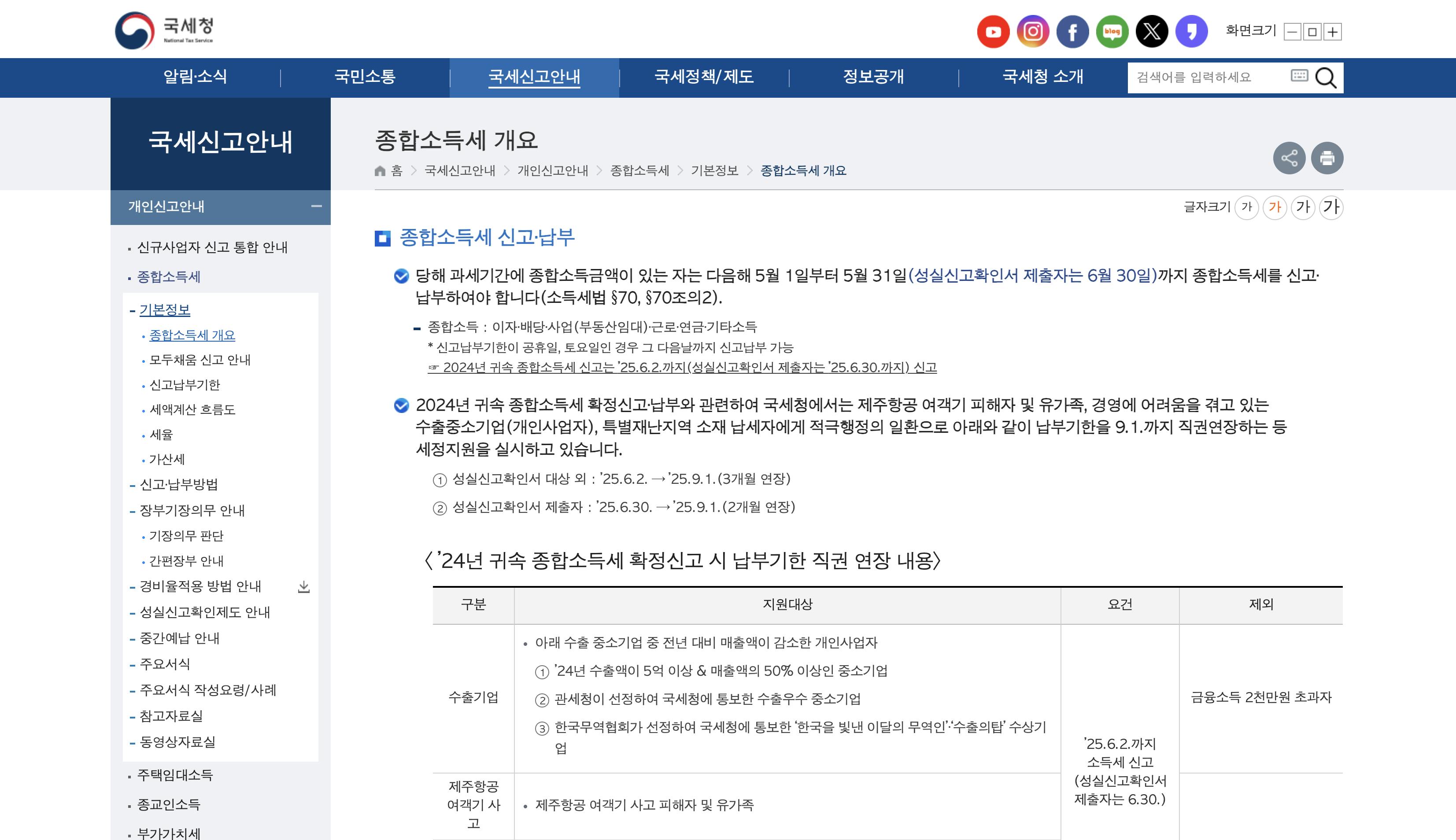Click the print page icon

1327,158
